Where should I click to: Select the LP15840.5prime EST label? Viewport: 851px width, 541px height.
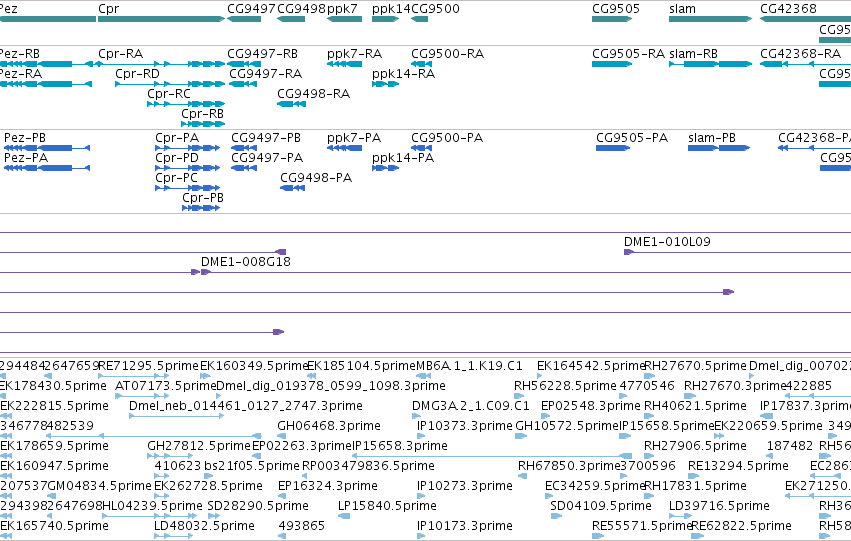coord(387,506)
